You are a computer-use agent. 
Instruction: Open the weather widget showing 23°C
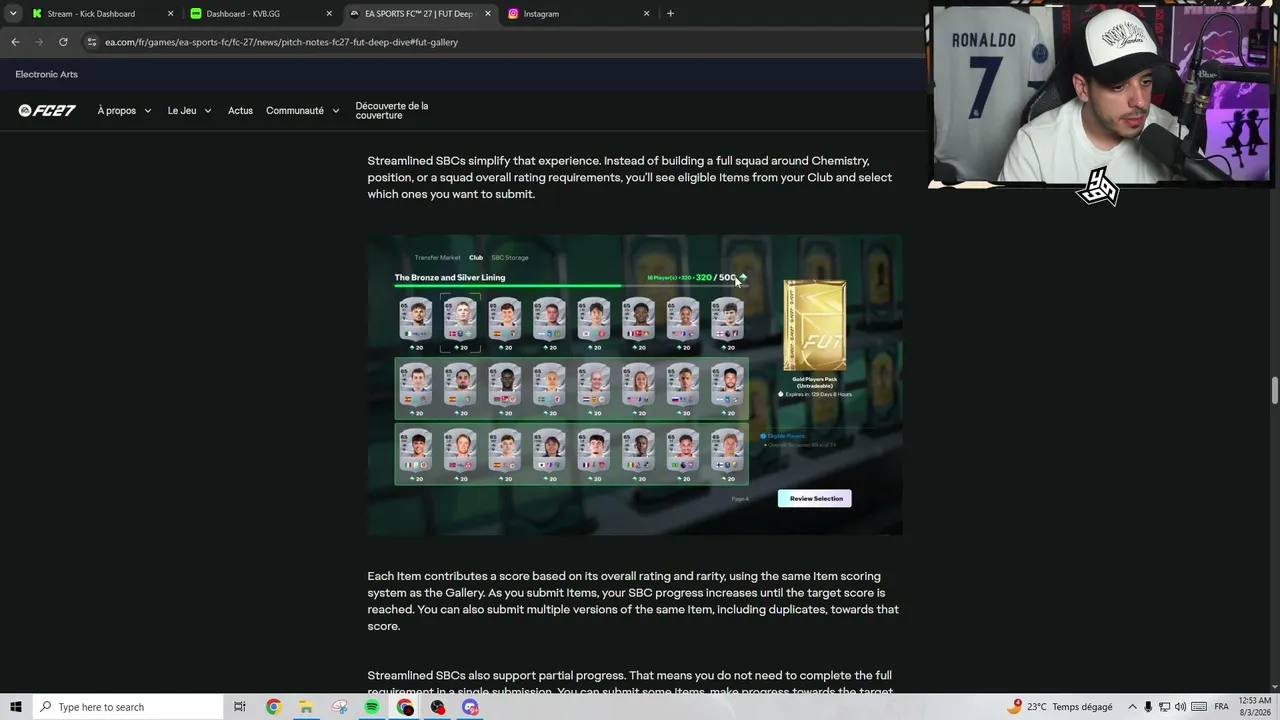tap(1061, 707)
